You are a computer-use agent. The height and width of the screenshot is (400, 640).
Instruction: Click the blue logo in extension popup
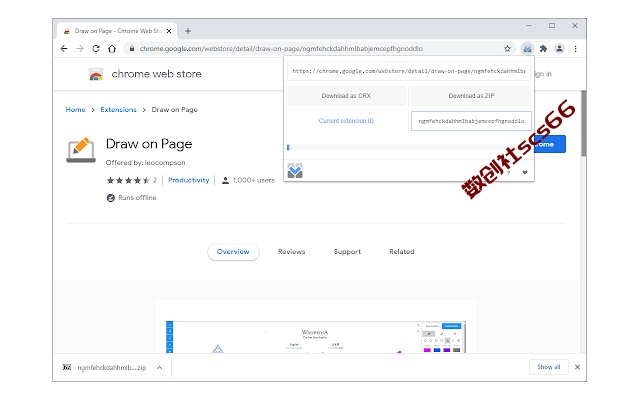tap(295, 171)
